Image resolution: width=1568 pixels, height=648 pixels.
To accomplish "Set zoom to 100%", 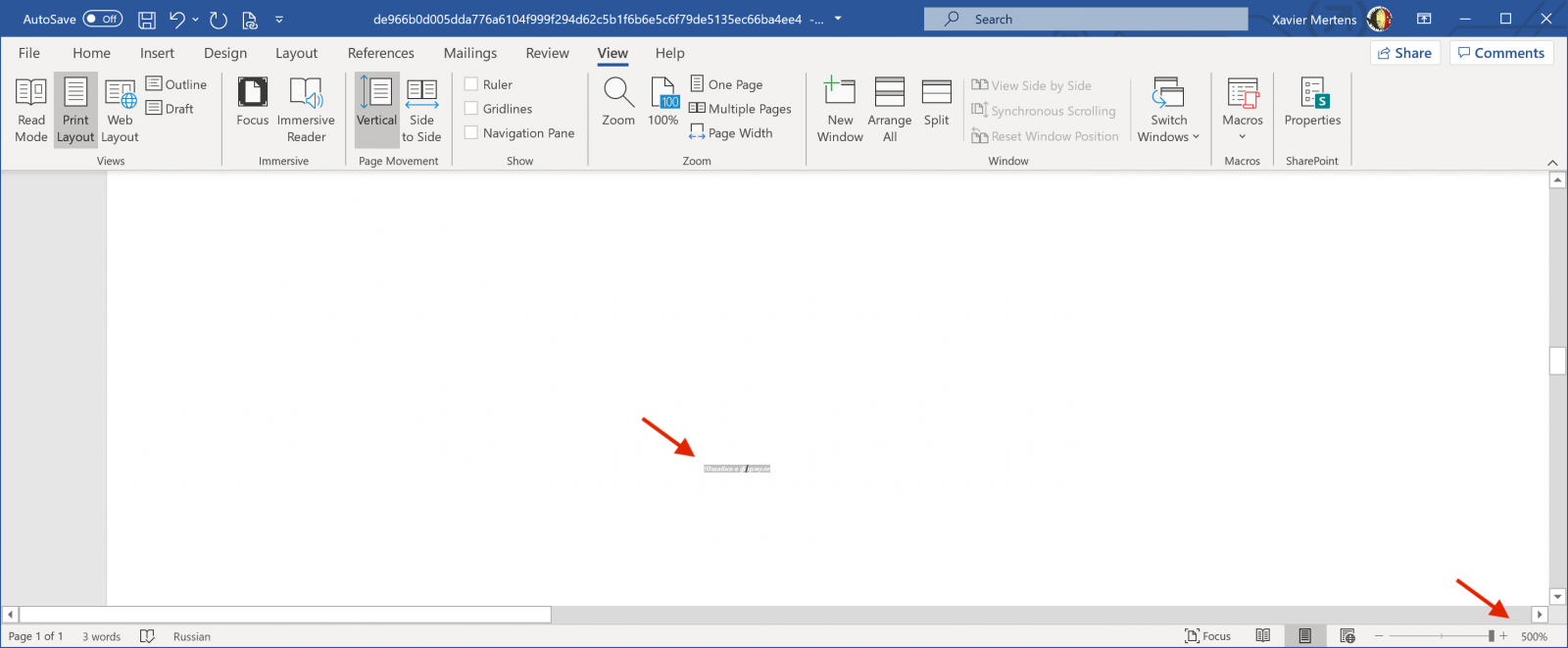I will [x=663, y=103].
